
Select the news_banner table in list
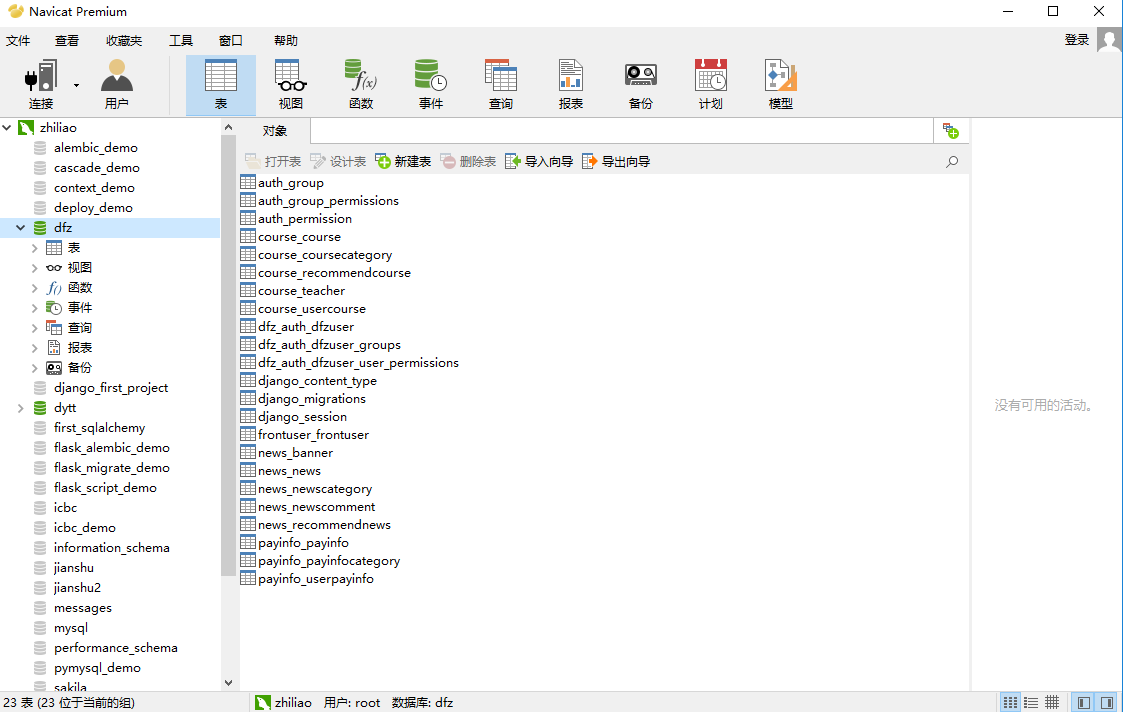tap(295, 453)
